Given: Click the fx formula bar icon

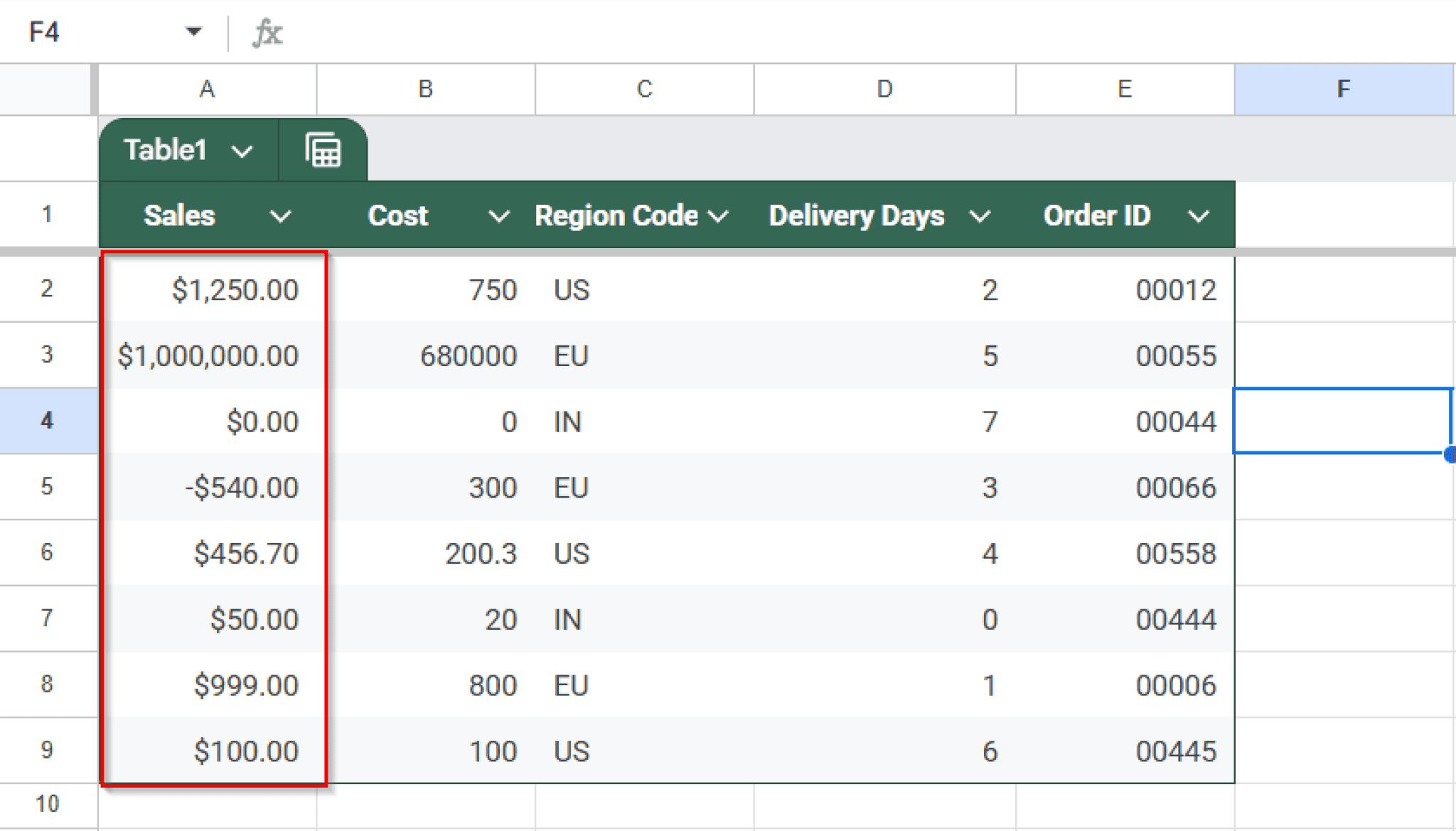Looking at the screenshot, I should pyautogui.click(x=267, y=32).
